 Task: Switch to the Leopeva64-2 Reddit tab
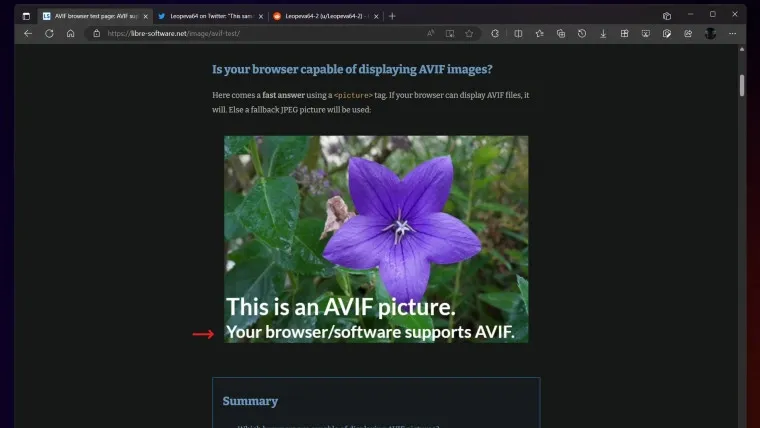tap(320, 16)
